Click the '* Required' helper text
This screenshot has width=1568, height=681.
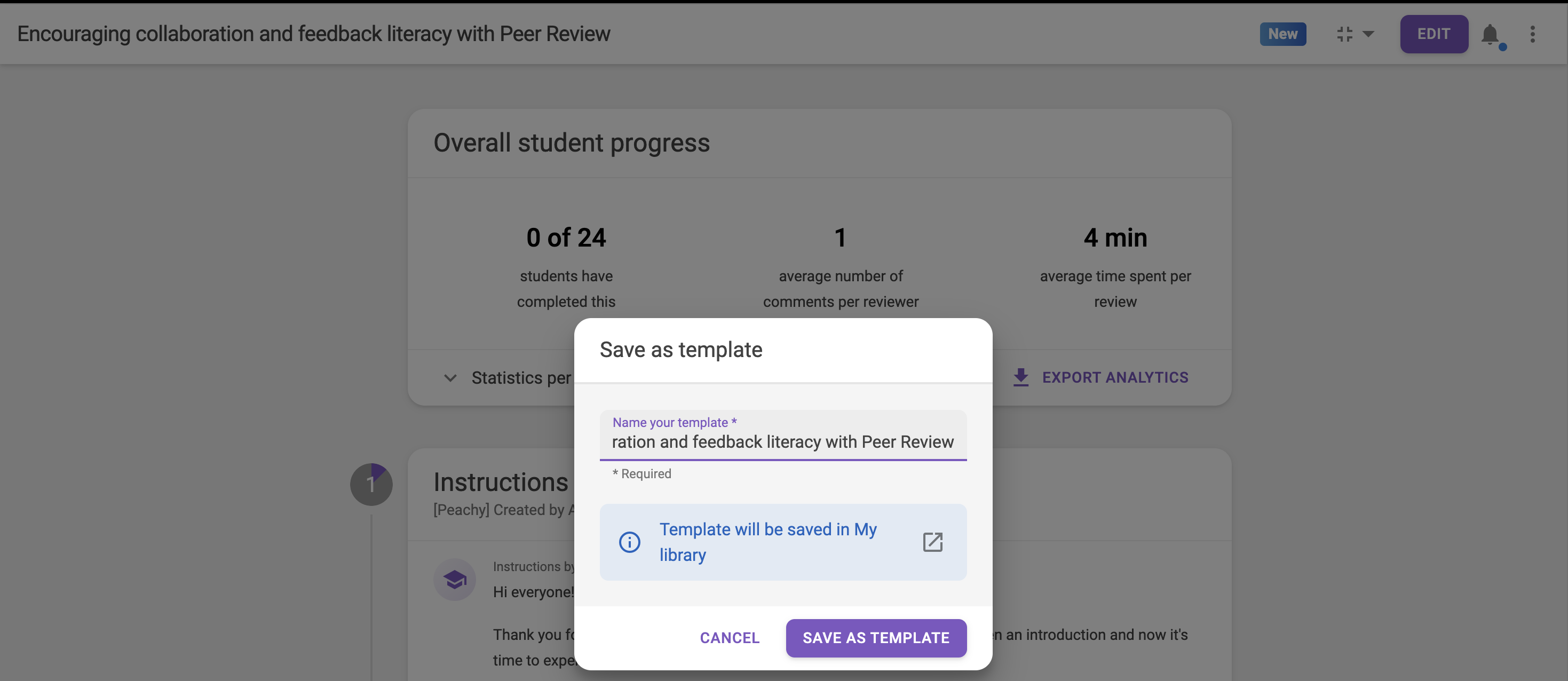coord(642,473)
